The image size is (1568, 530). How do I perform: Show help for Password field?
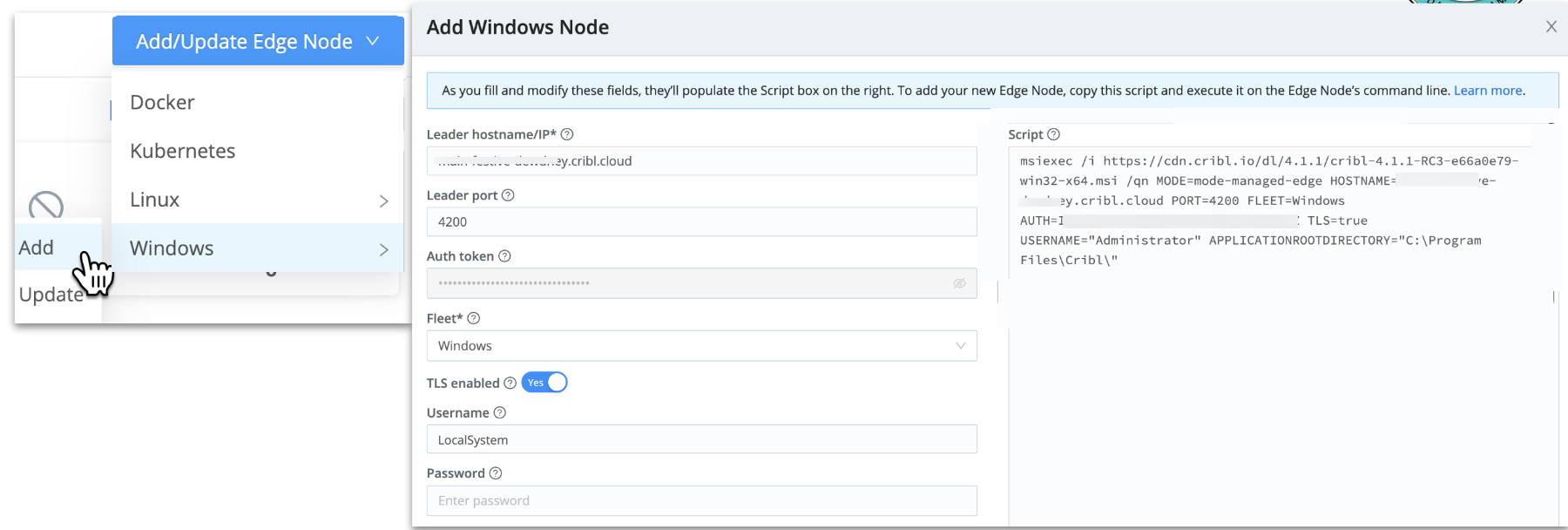click(496, 473)
